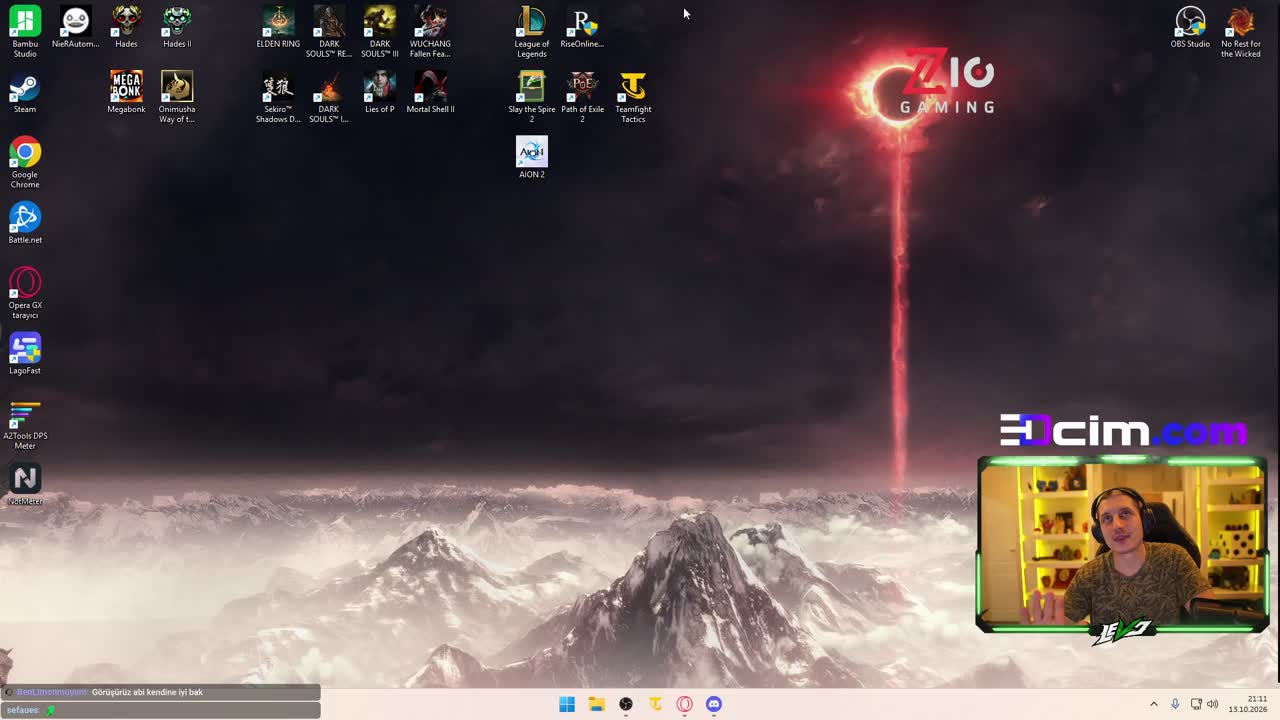
Task: Open the Windows Start menu button
Action: click(x=567, y=704)
